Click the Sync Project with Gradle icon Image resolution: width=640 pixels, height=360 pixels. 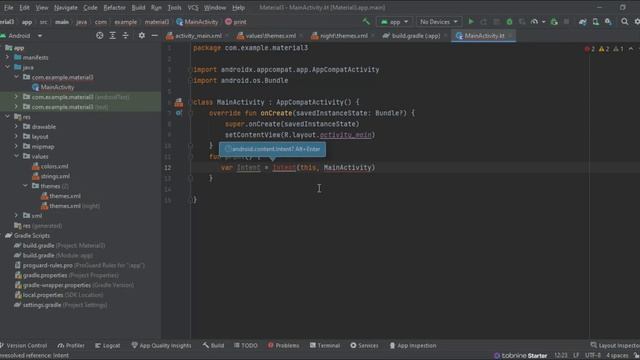click(x=582, y=22)
